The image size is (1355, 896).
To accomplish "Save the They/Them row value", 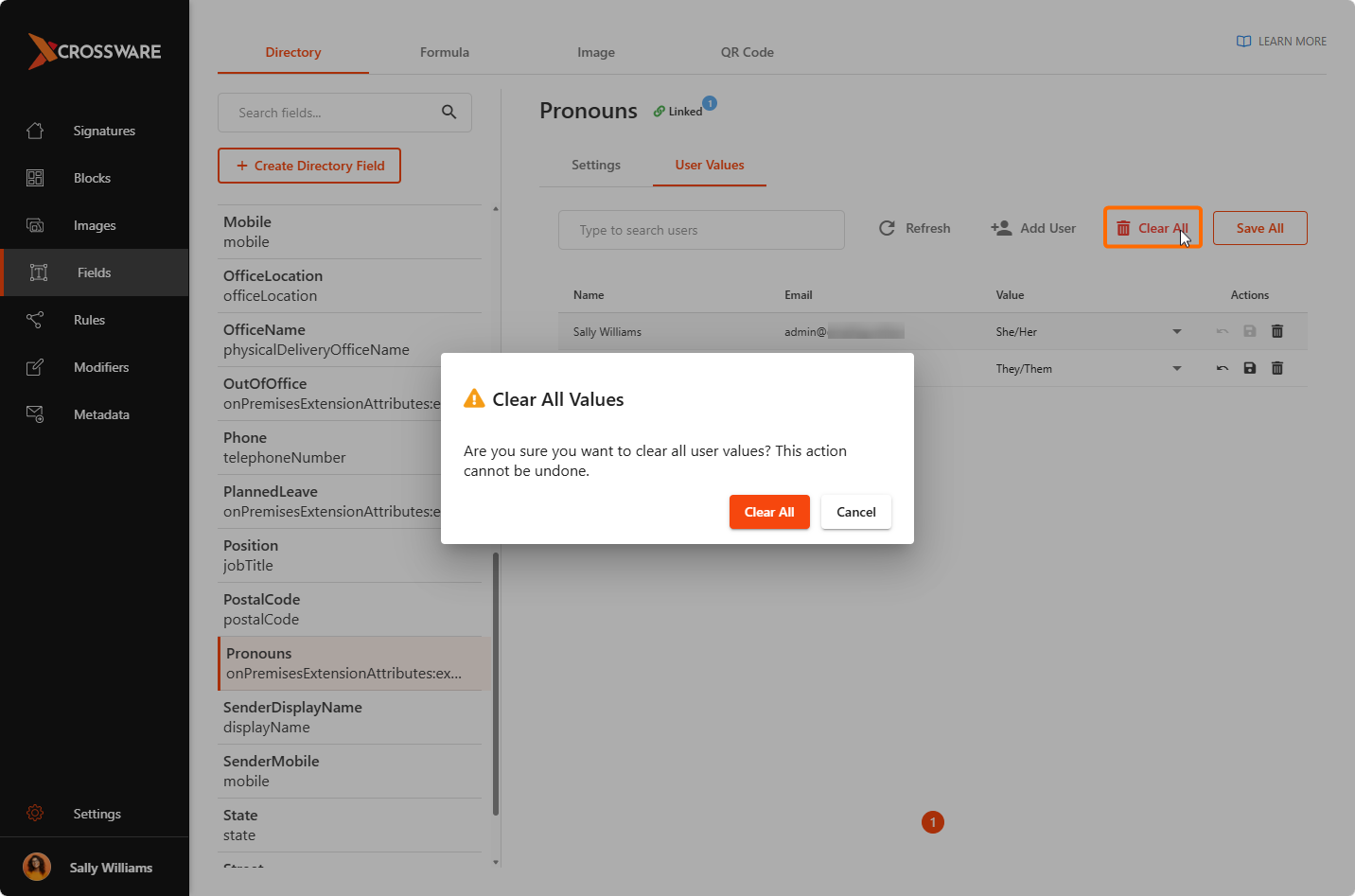I will pyautogui.click(x=1250, y=368).
